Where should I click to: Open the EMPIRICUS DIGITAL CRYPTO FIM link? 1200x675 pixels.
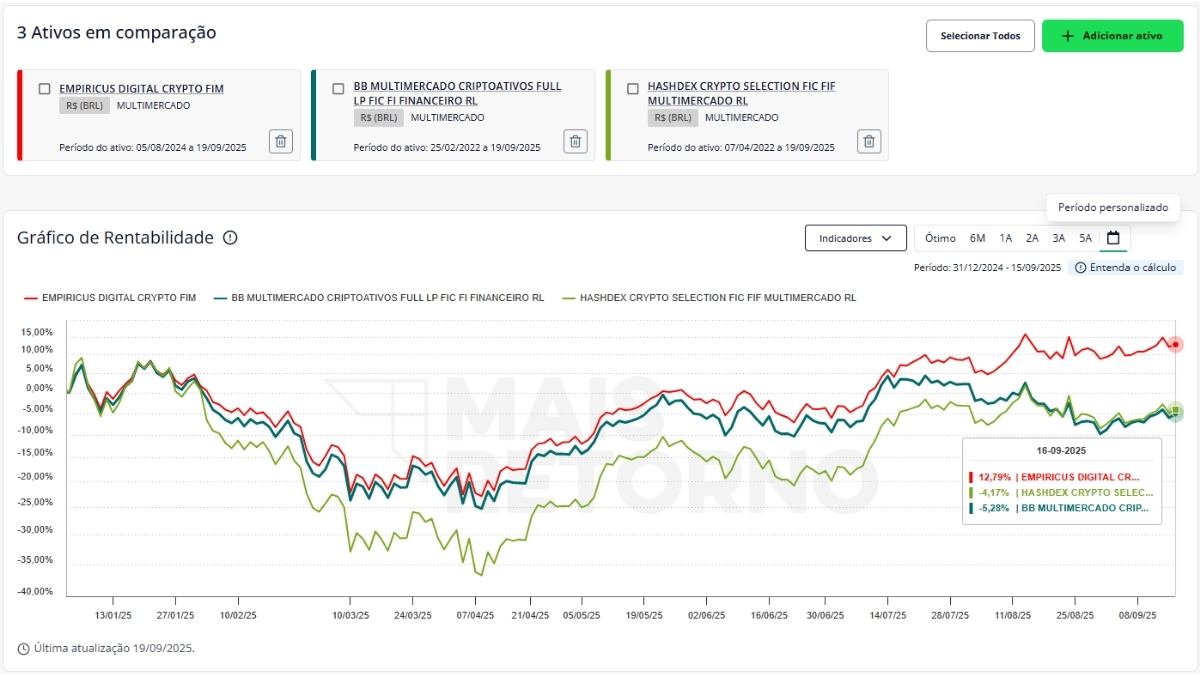tap(141, 89)
